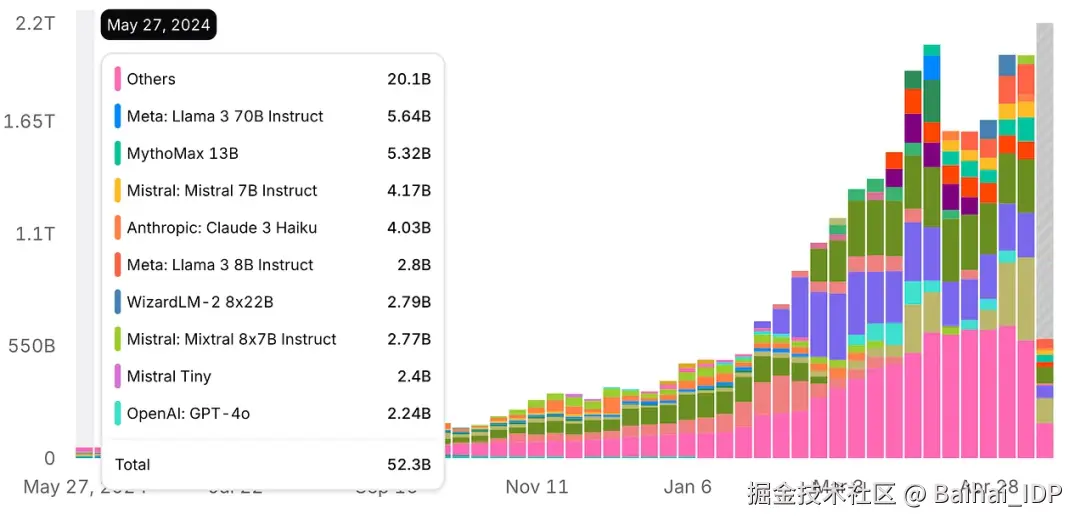The height and width of the screenshot is (525, 1080).
Task: Click the 1.1T y-axis label
Action: tap(36, 234)
